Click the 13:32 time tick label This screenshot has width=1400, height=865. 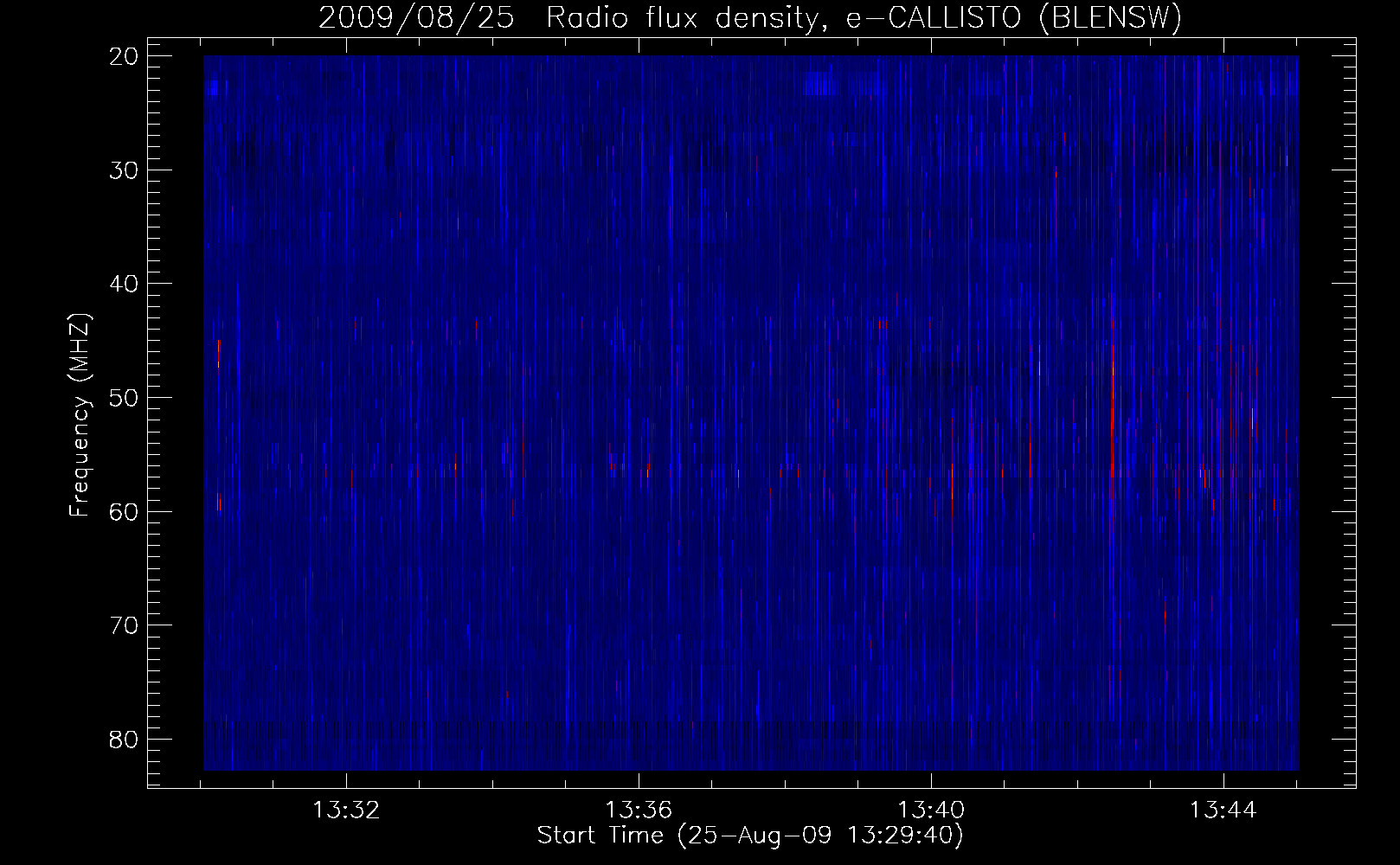(346, 811)
